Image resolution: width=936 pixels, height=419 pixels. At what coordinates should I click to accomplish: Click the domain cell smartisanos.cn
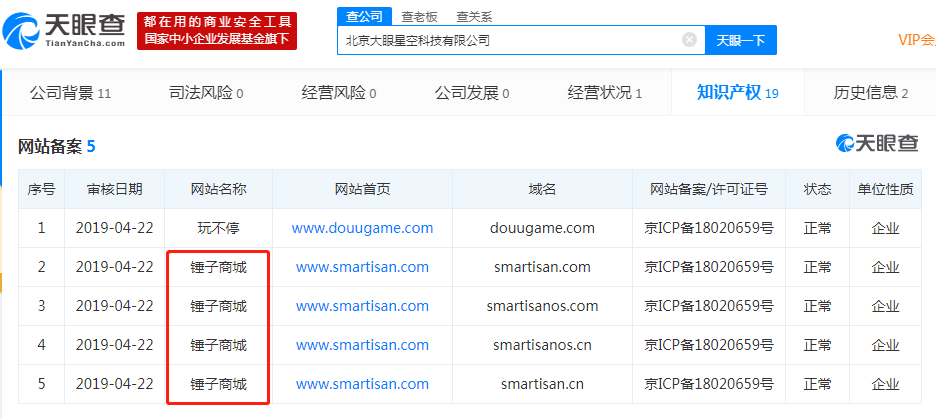542,344
